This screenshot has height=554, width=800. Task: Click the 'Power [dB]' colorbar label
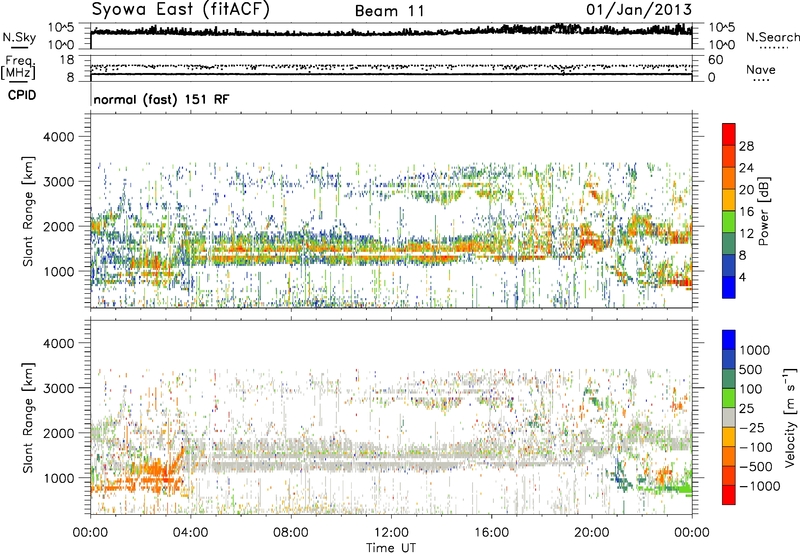[x=764, y=211]
